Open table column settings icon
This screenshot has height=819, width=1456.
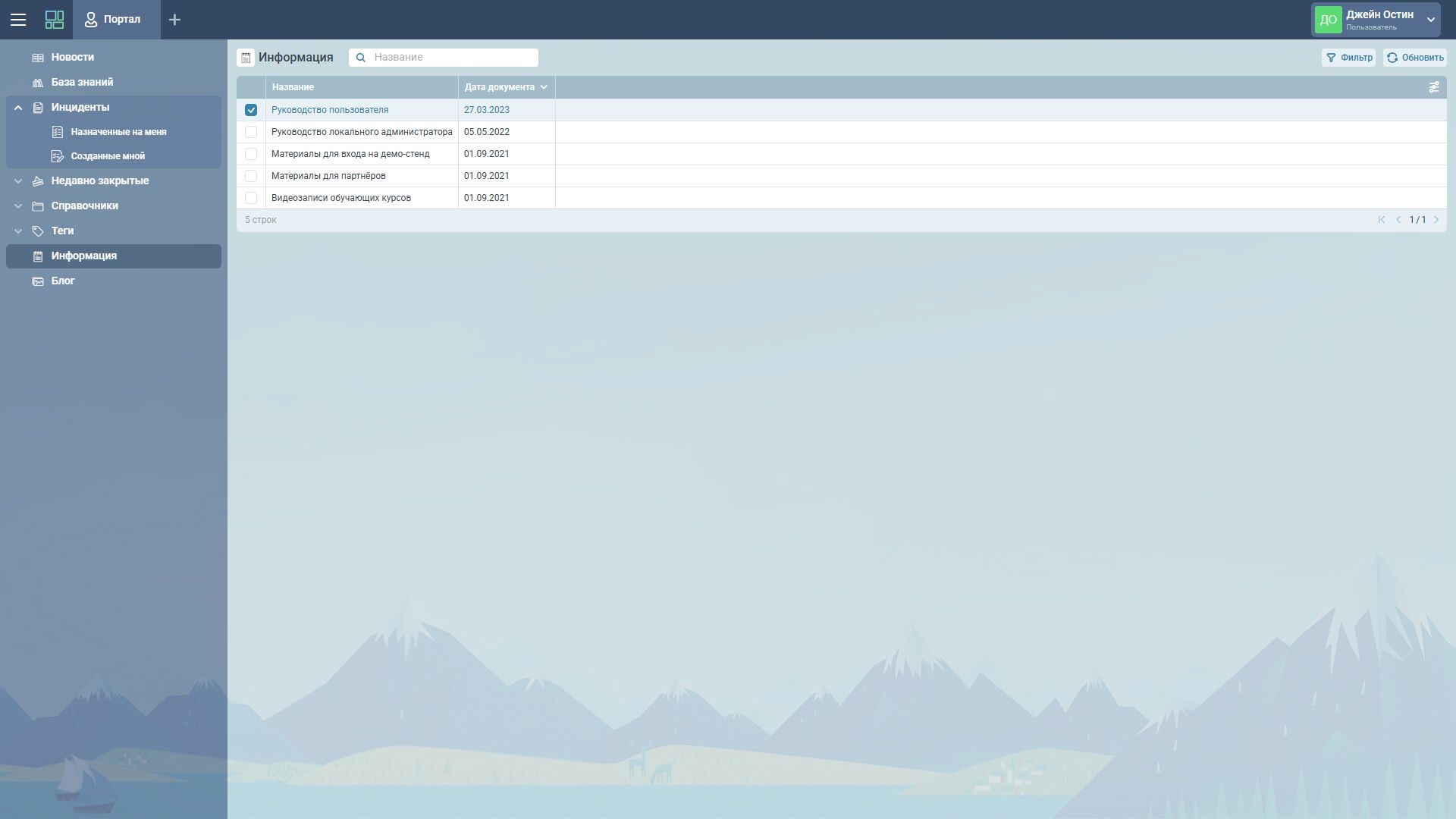[1433, 87]
